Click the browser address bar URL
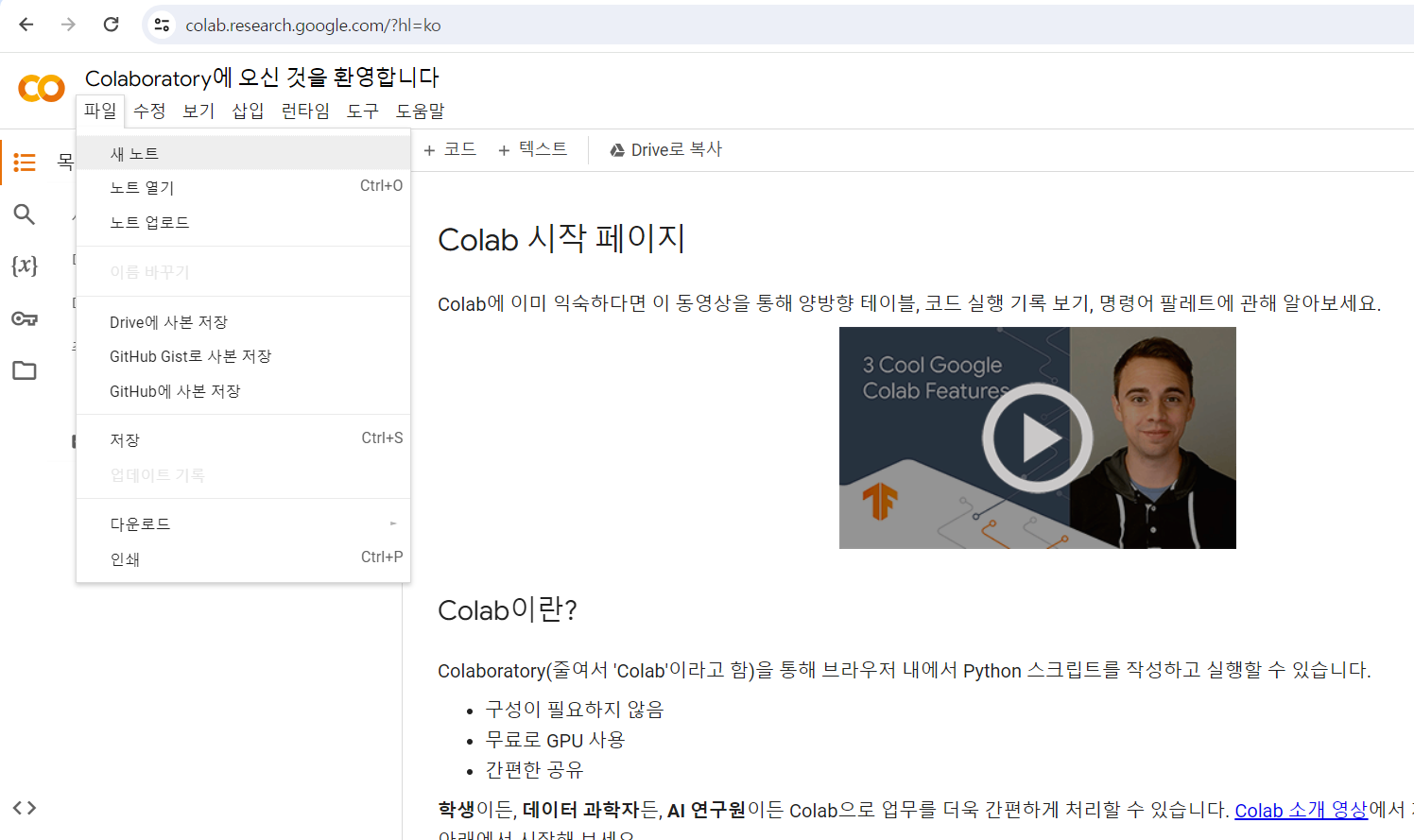This screenshot has width=1414, height=840. (x=313, y=26)
